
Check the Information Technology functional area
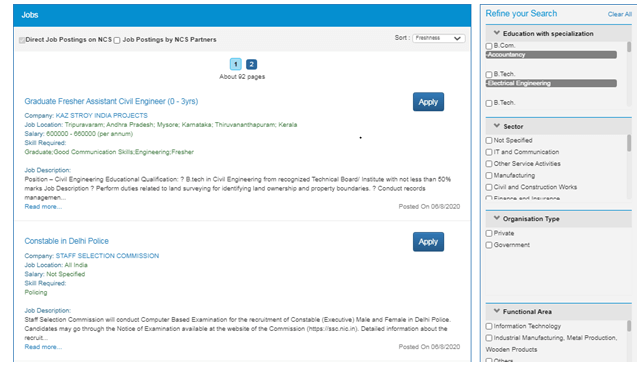[x=489, y=326]
